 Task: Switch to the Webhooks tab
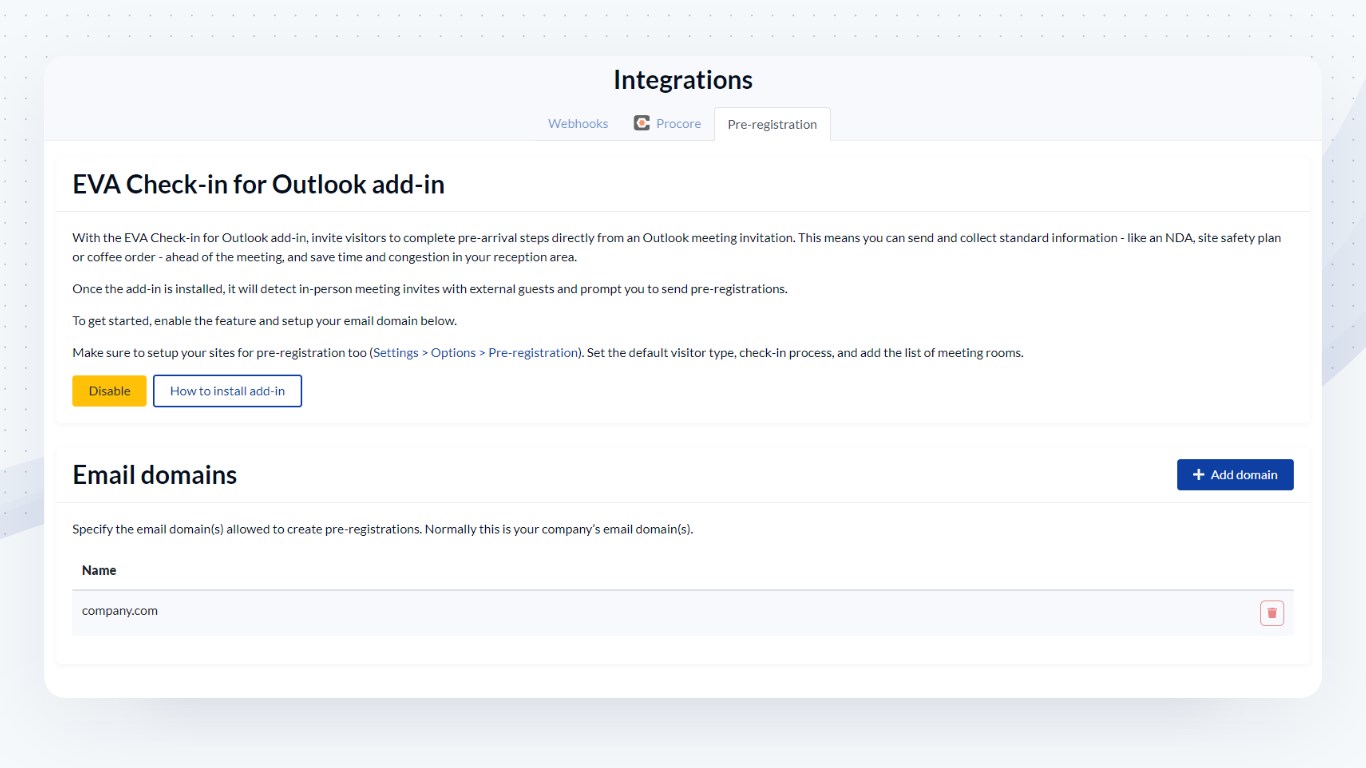[x=578, y=124]
